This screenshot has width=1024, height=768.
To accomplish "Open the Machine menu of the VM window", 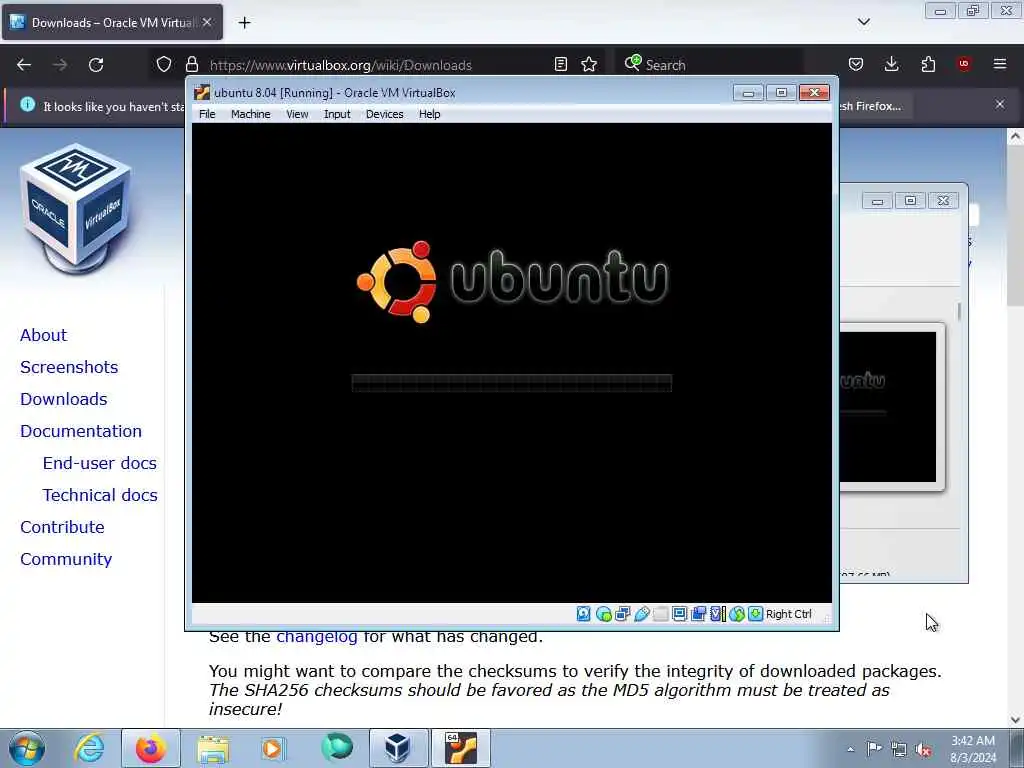I will pyautogui.click(x=251, y=114).
